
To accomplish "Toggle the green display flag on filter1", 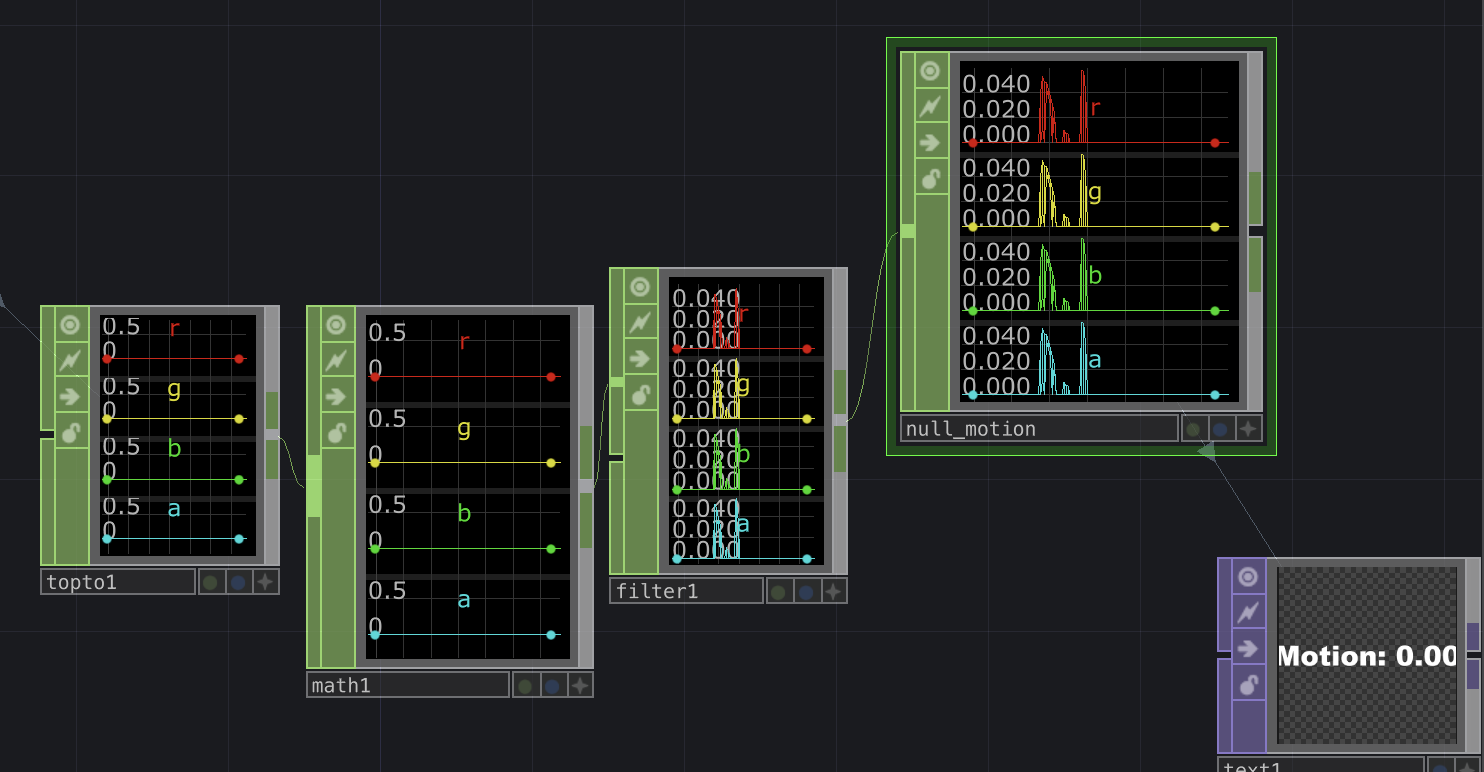I will tap(778, 590).
